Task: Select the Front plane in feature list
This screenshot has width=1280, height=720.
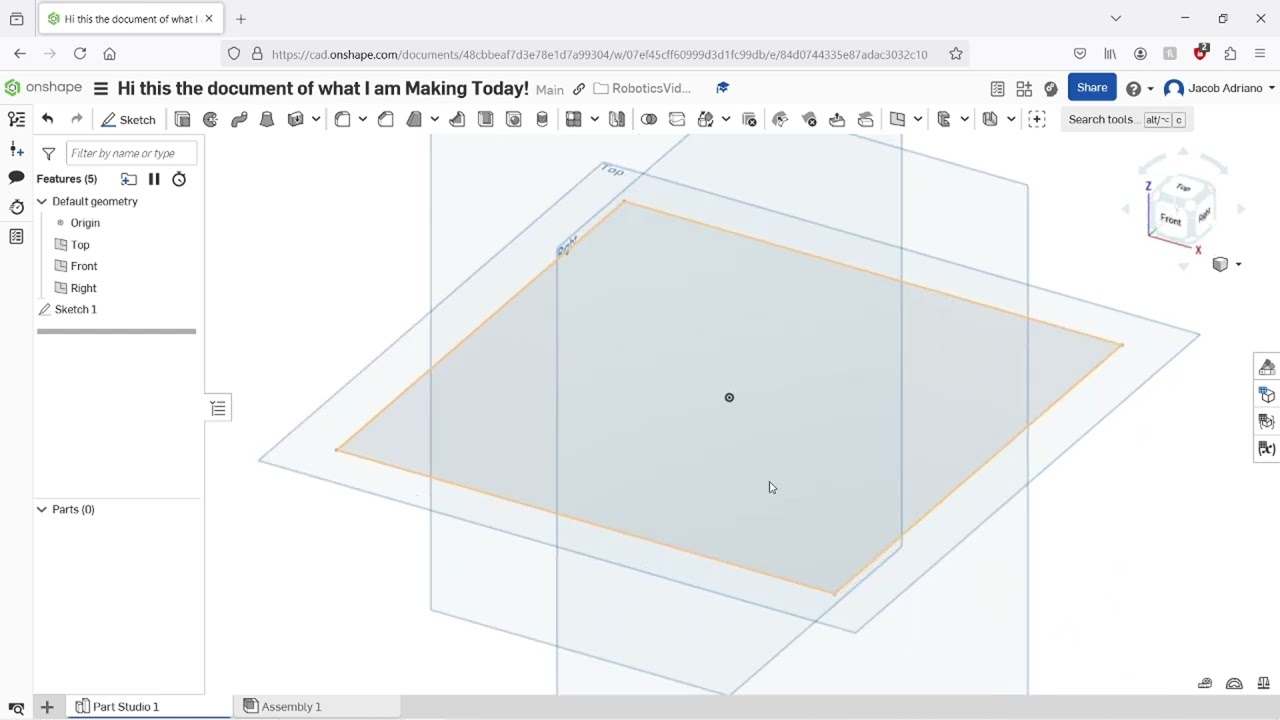Action: coord(84,266)
